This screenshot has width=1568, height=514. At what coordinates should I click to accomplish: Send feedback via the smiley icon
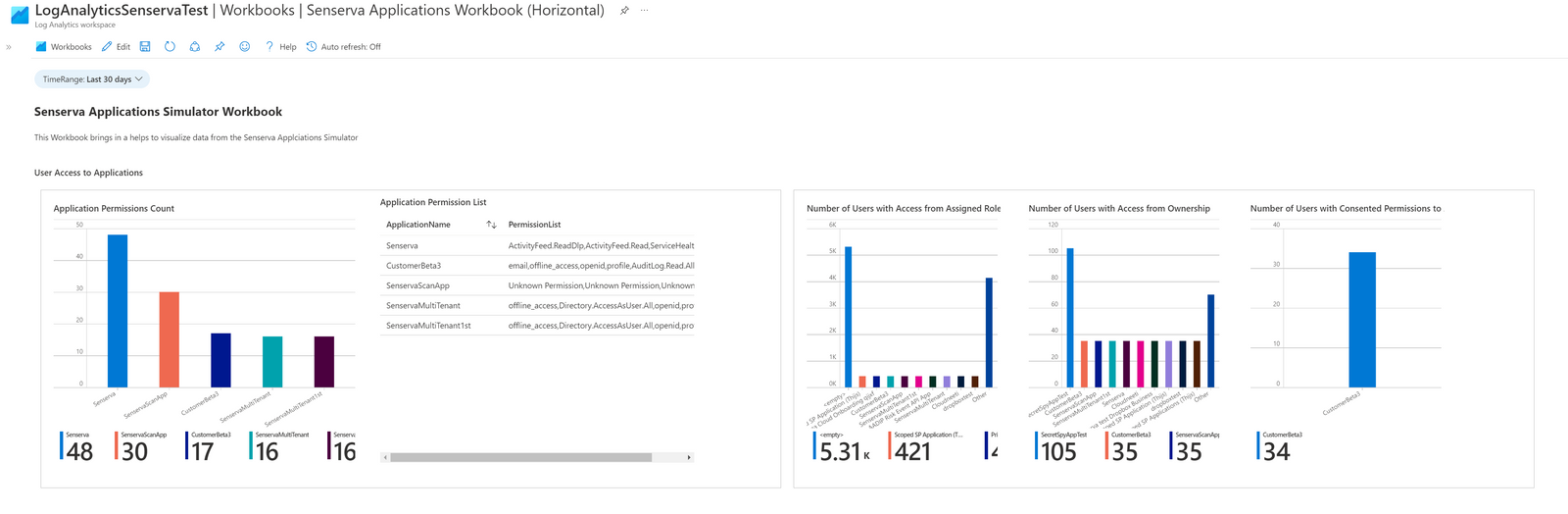(x=245, y=46)
